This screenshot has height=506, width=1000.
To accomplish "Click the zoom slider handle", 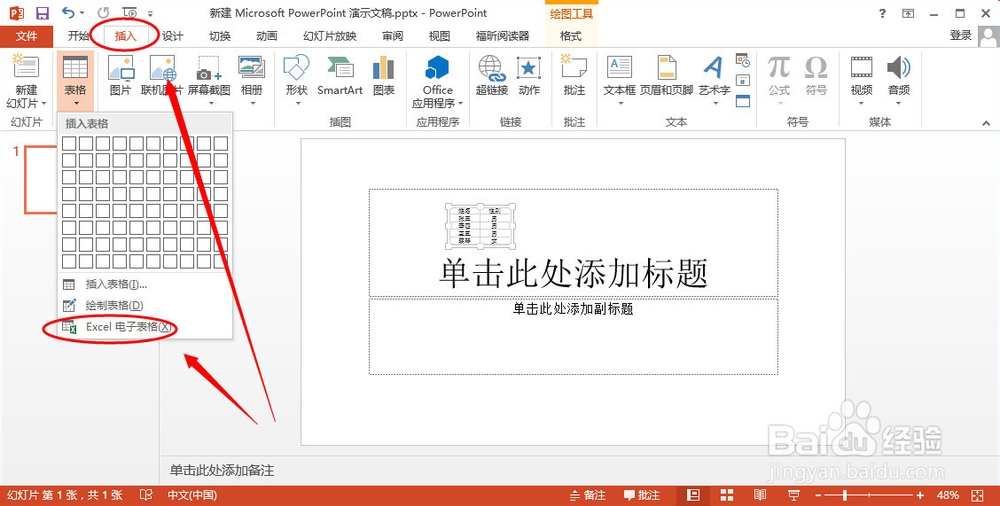I will coord(845,495).
